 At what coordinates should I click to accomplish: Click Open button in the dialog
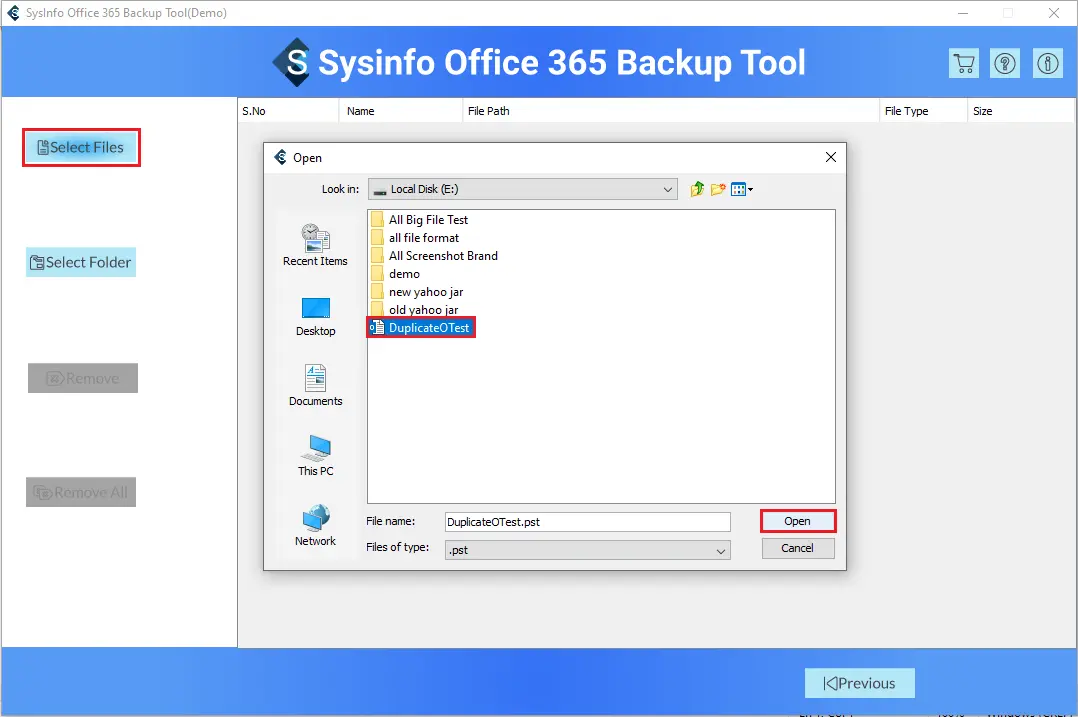(x=798, y=521)
